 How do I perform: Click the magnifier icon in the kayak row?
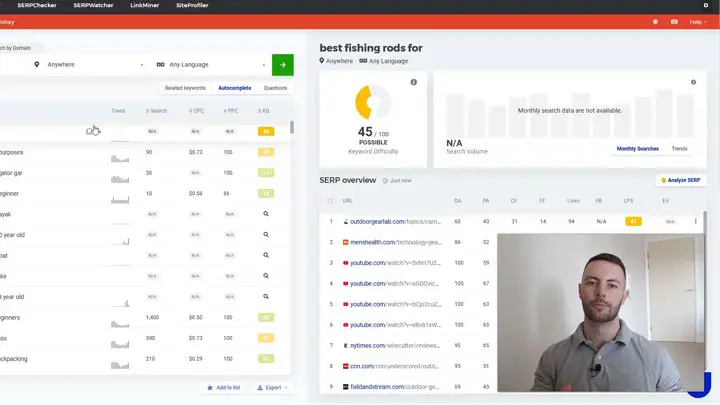pos(266,214)
